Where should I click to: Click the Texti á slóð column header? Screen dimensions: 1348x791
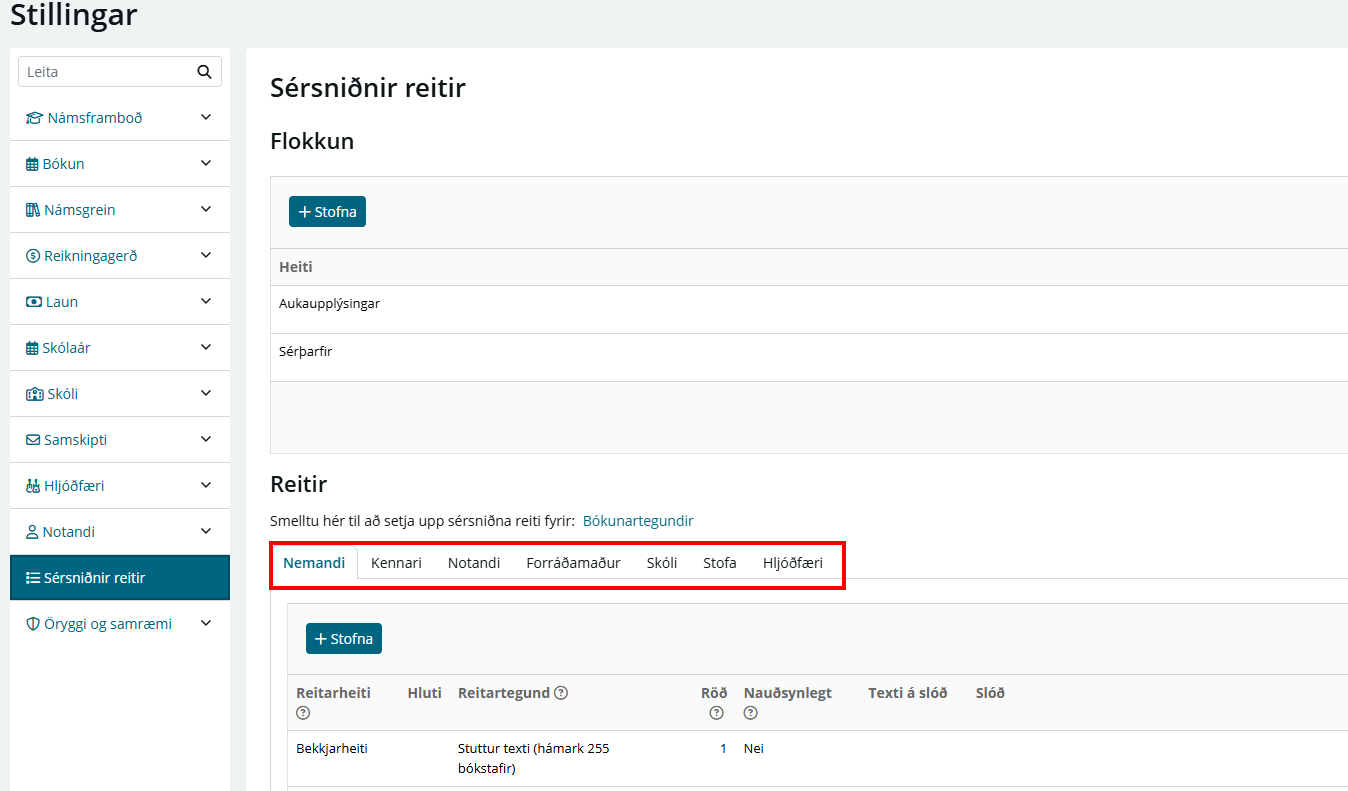[x=908, y=693]
